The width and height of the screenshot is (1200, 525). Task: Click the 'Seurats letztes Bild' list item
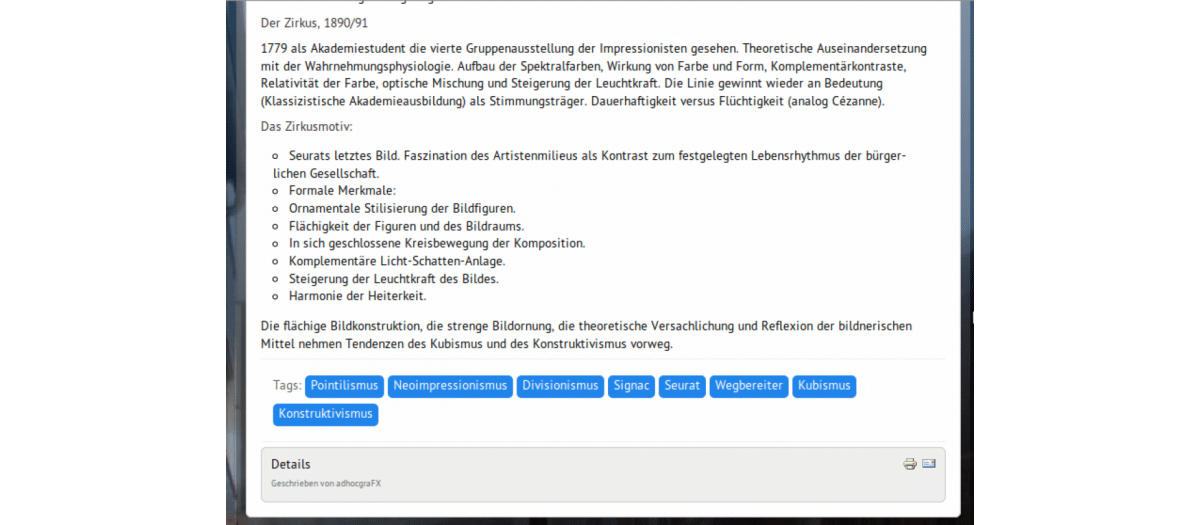coord(590,164)
